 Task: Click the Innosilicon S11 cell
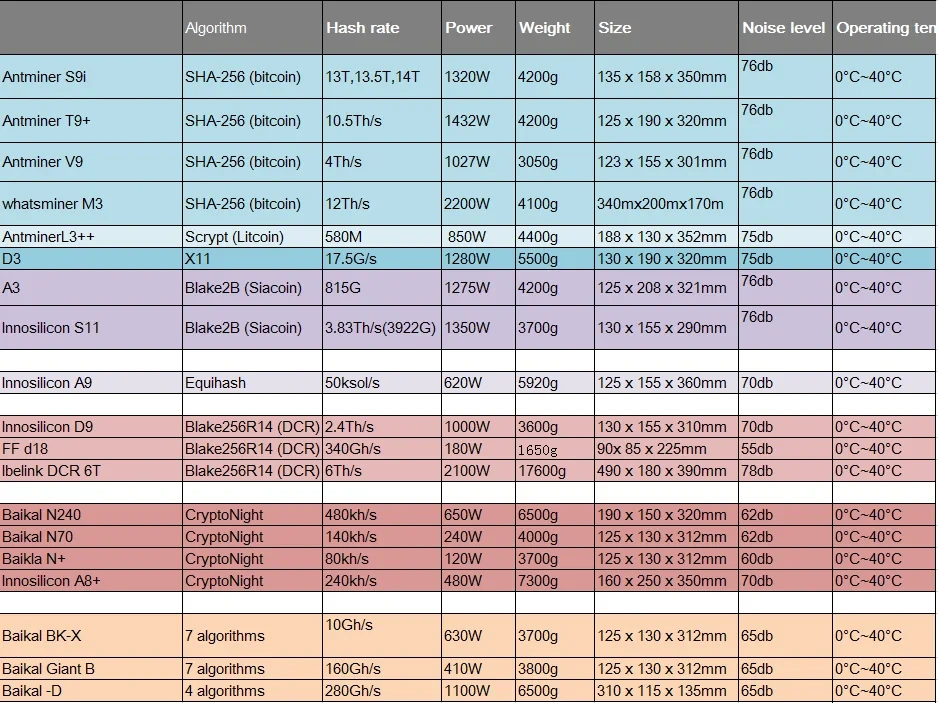(91, 328)
